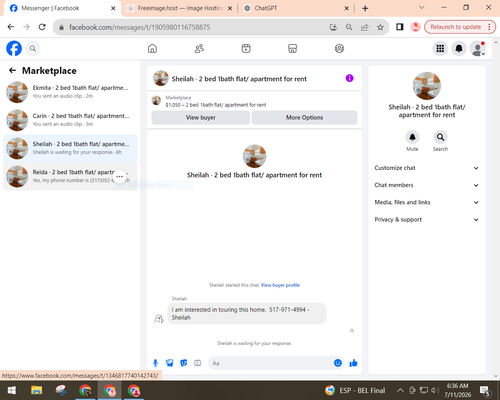Open Facebook search magnifier
Image resolution: width=500 pixels, height=400 pixels.
[x=33, y=49]
